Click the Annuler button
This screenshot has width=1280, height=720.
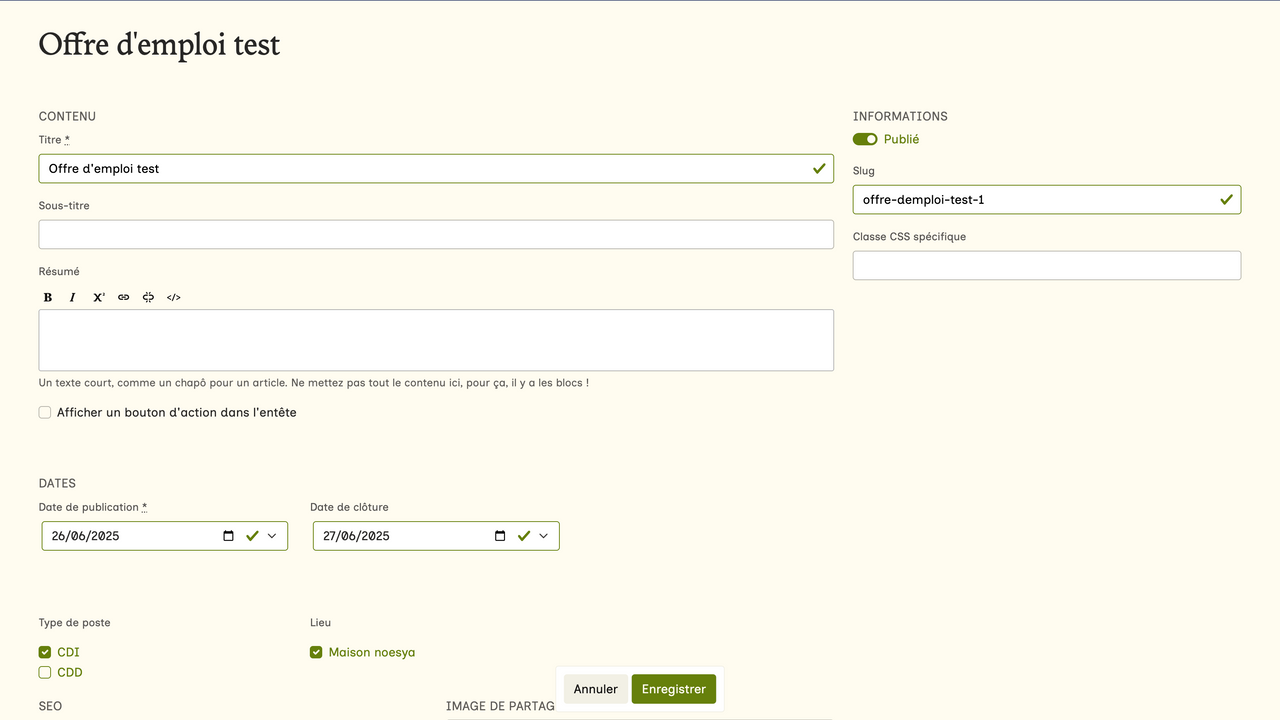click(596, 689)
